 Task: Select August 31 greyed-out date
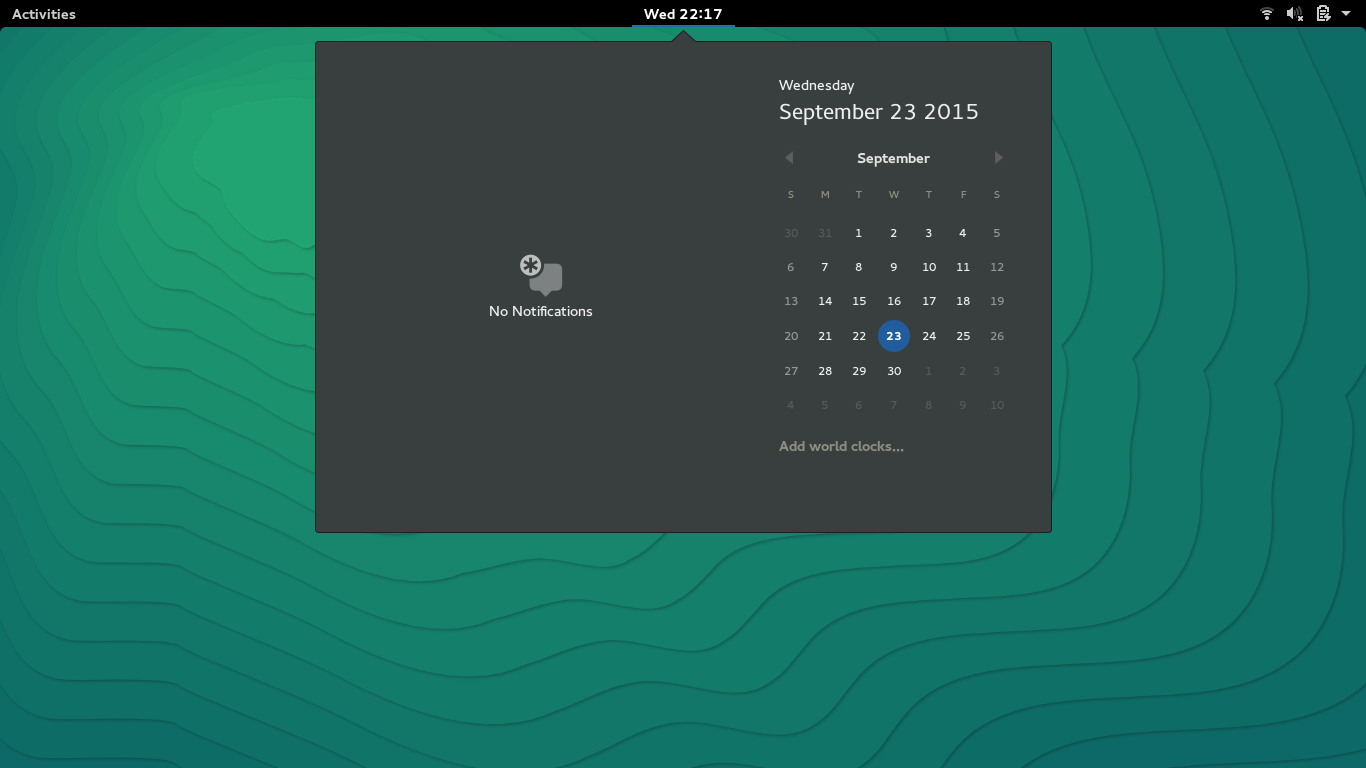[825, 233]
